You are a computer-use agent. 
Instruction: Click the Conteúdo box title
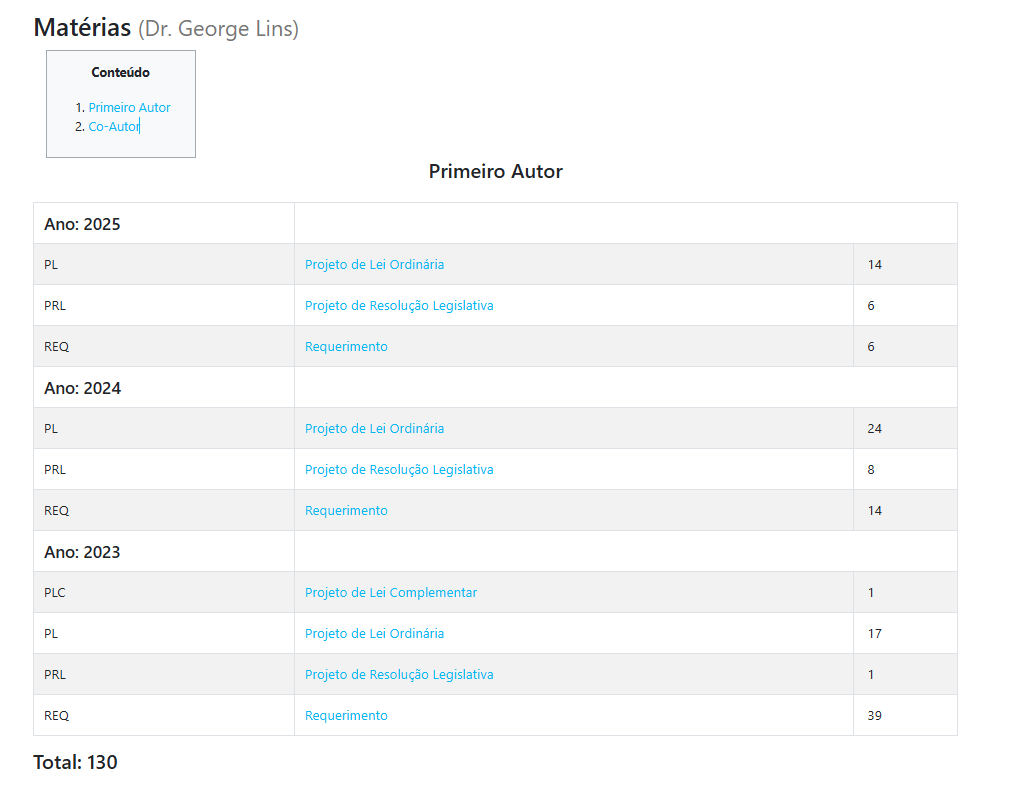click(x=120, y=73)
